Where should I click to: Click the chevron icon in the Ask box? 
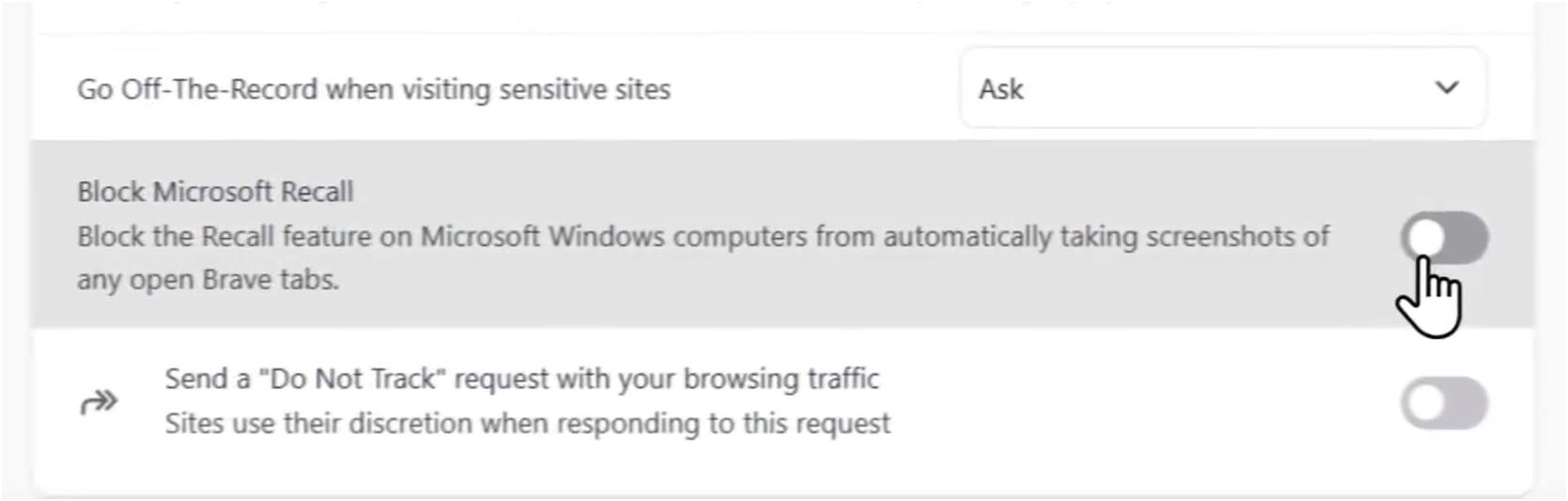click(x=1447, y=88)
